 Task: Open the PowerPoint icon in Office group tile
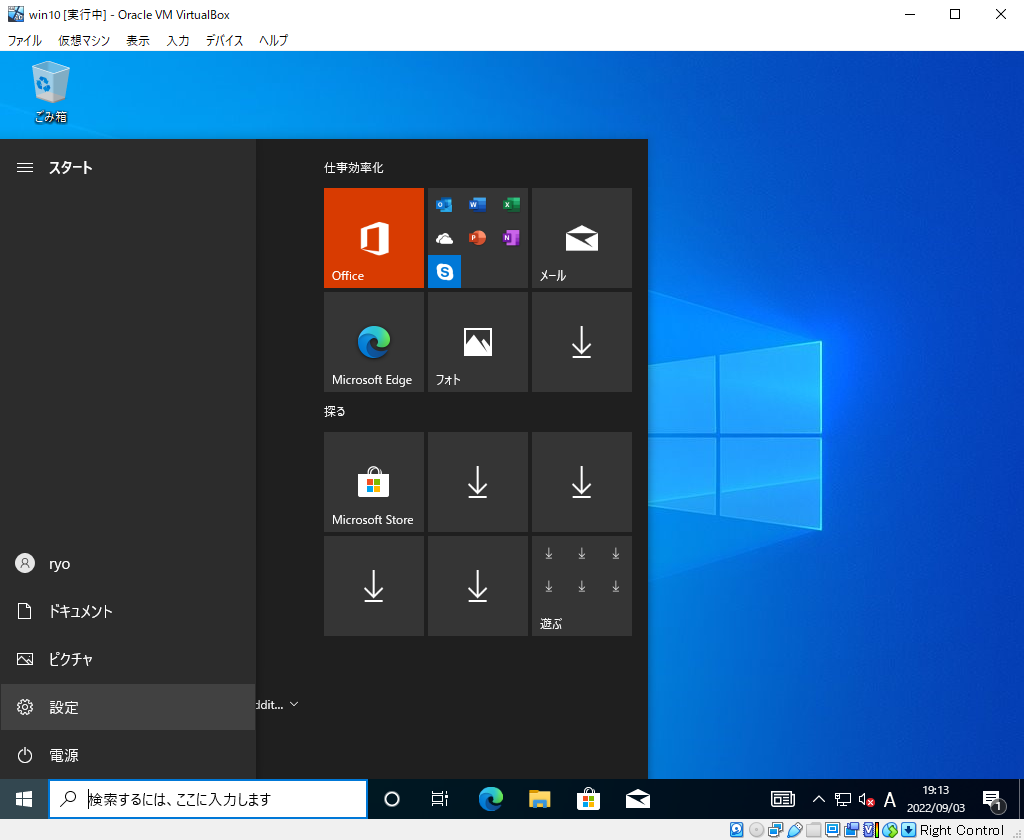pos(477,238)
